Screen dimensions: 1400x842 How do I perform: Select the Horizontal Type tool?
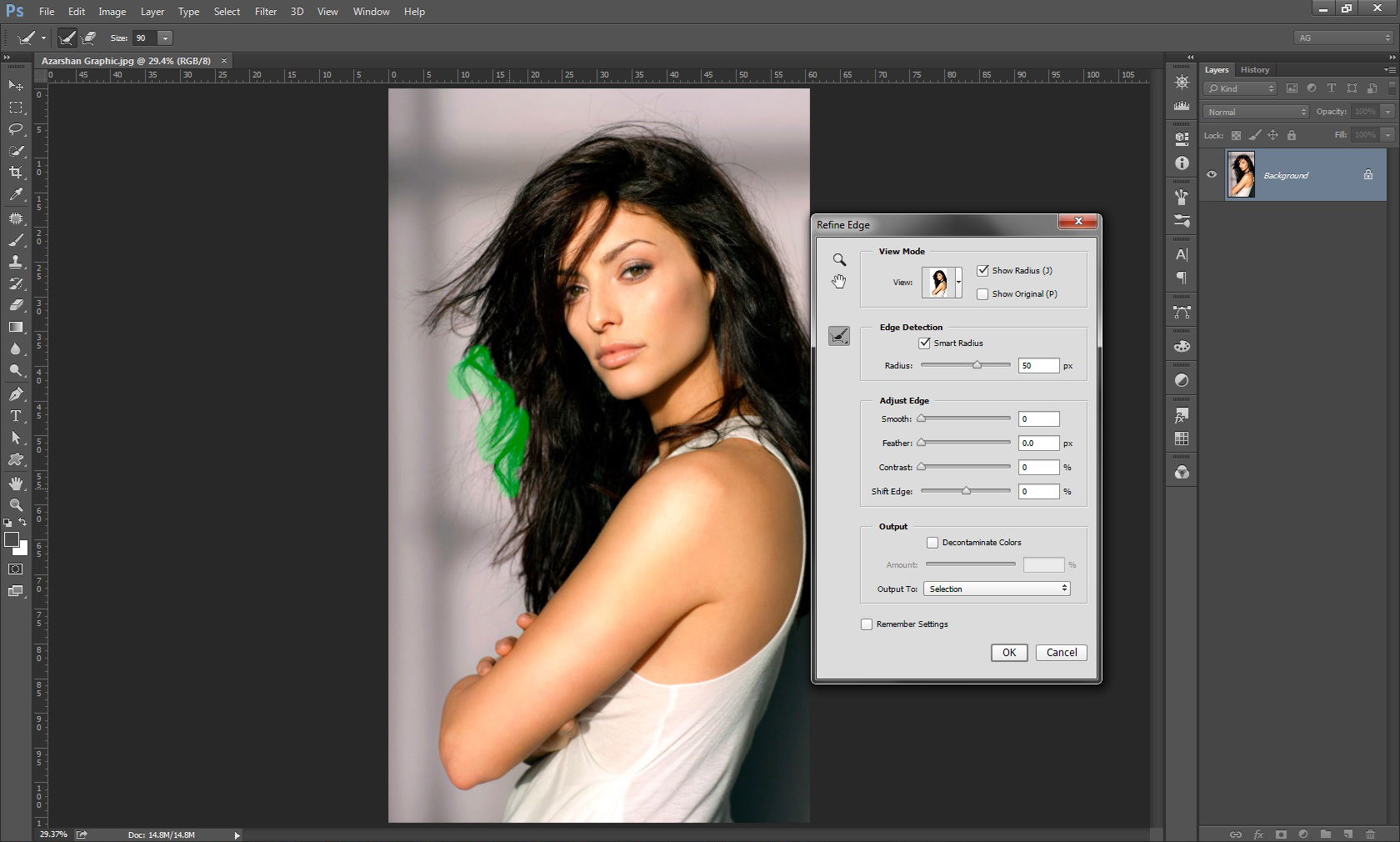(16, 416)
